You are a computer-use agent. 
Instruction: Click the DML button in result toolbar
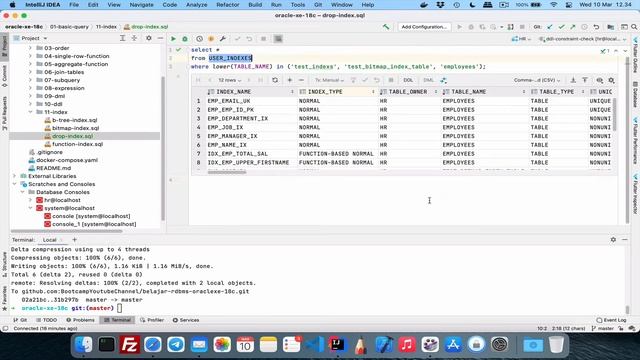[x=428, y=80]
